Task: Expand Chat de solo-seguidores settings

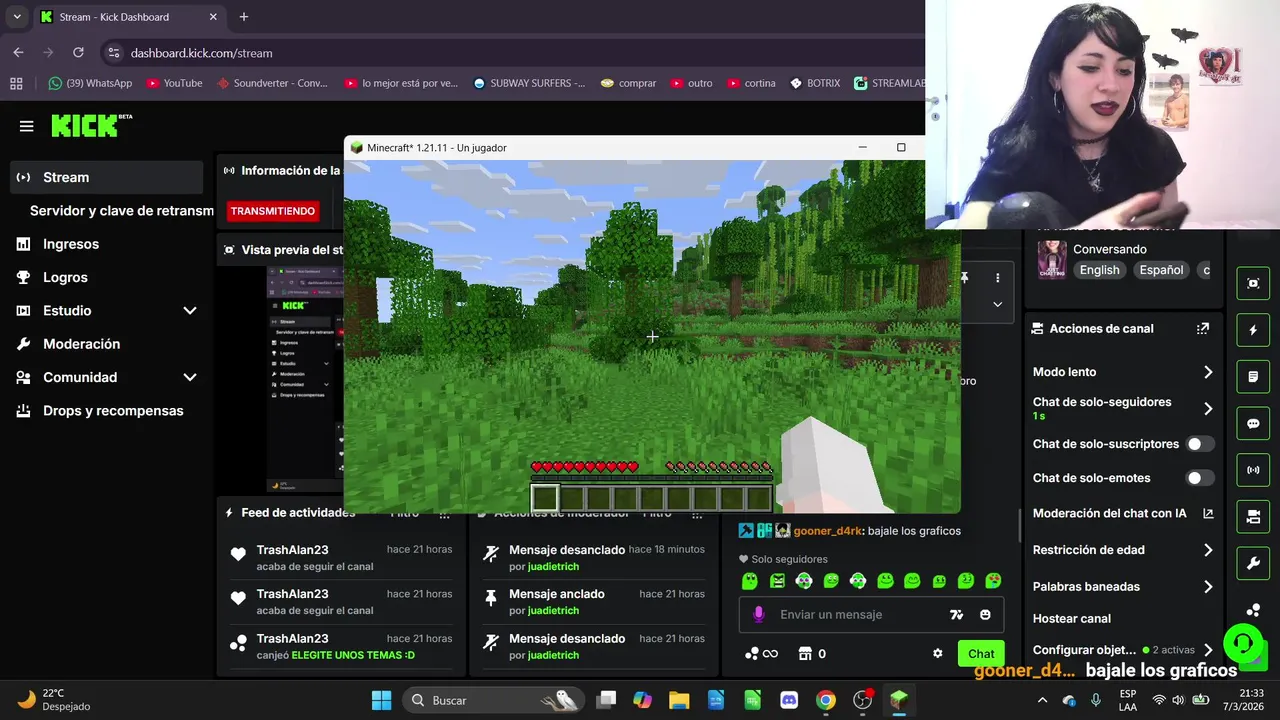Action: point(1208,408)
